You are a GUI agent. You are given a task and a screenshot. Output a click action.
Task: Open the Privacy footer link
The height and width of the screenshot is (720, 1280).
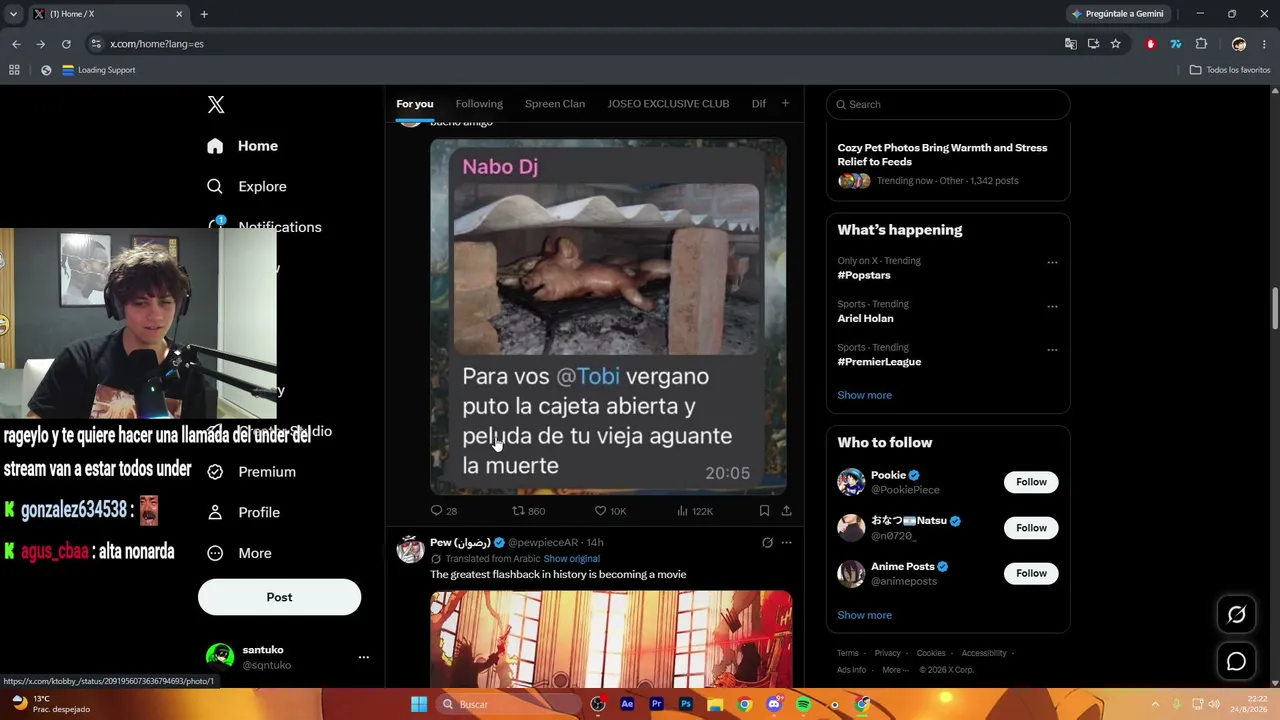887,653
